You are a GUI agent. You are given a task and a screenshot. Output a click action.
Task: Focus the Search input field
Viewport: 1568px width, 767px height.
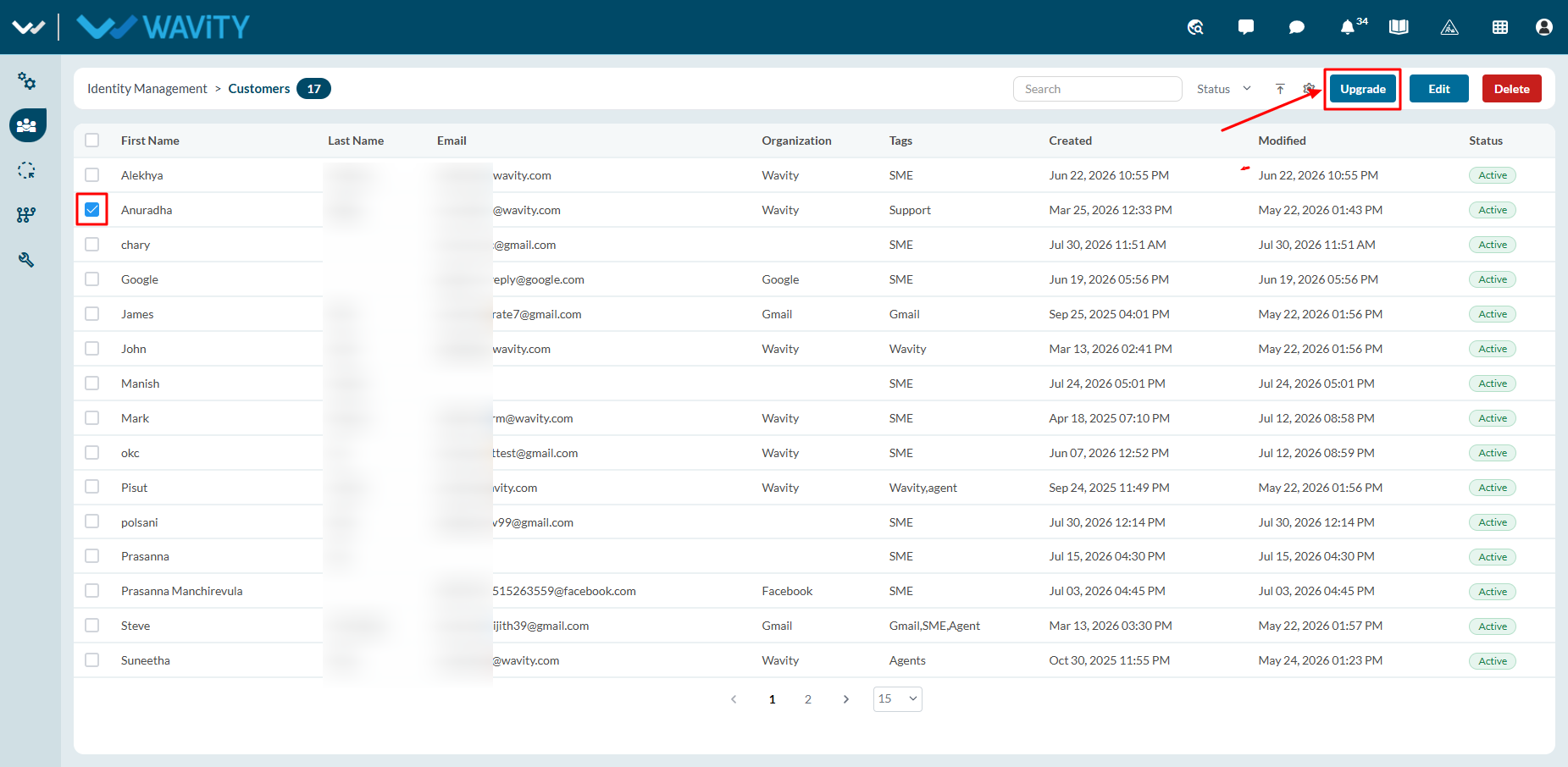1098,89
